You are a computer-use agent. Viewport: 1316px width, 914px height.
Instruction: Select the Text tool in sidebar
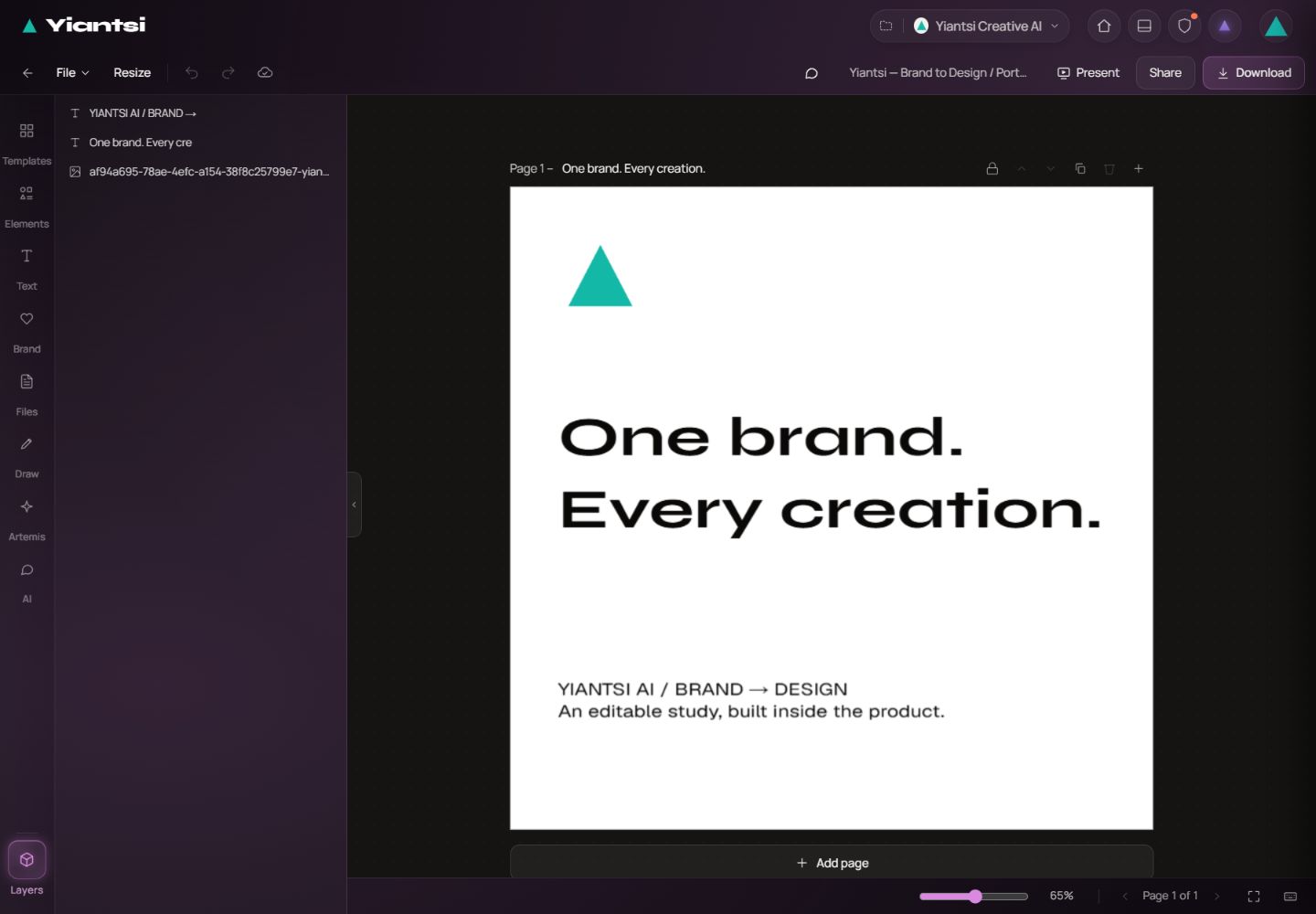27,269
